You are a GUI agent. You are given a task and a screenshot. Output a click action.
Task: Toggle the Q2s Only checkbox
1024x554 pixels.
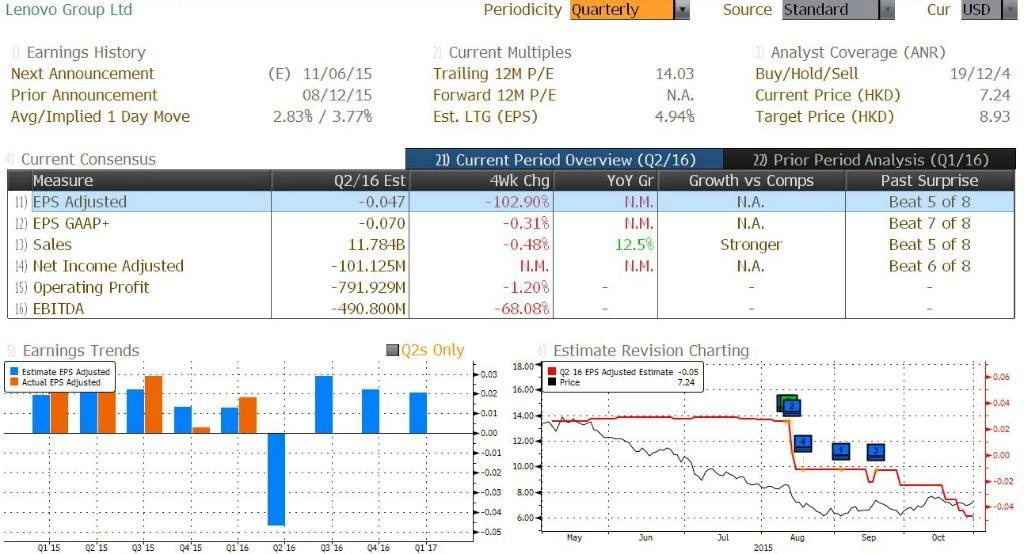tap(392, 350)
